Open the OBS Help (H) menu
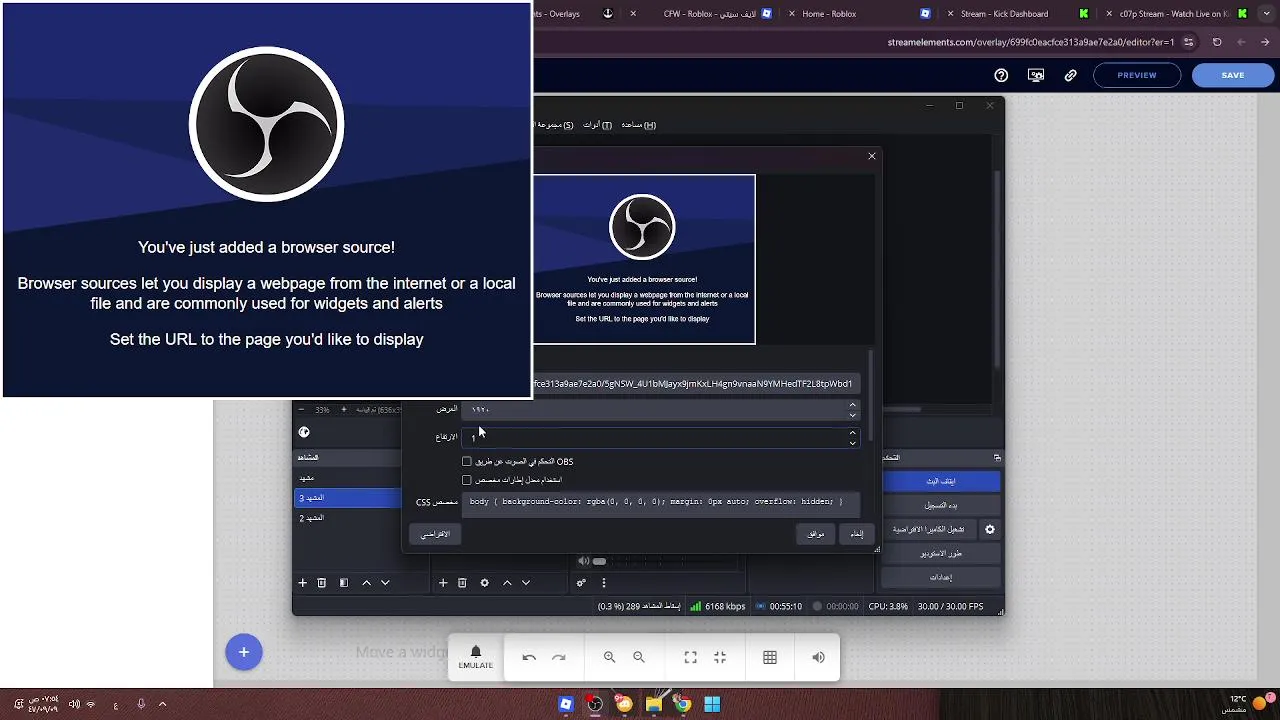The image size is (1280, 720). point(639,125)
